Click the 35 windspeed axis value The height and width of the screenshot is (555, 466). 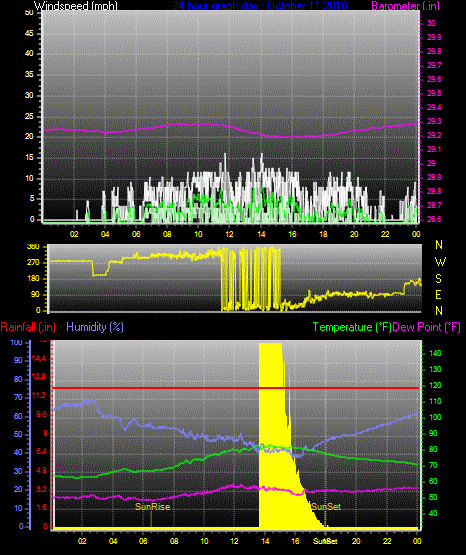click(x=29, y=74)
